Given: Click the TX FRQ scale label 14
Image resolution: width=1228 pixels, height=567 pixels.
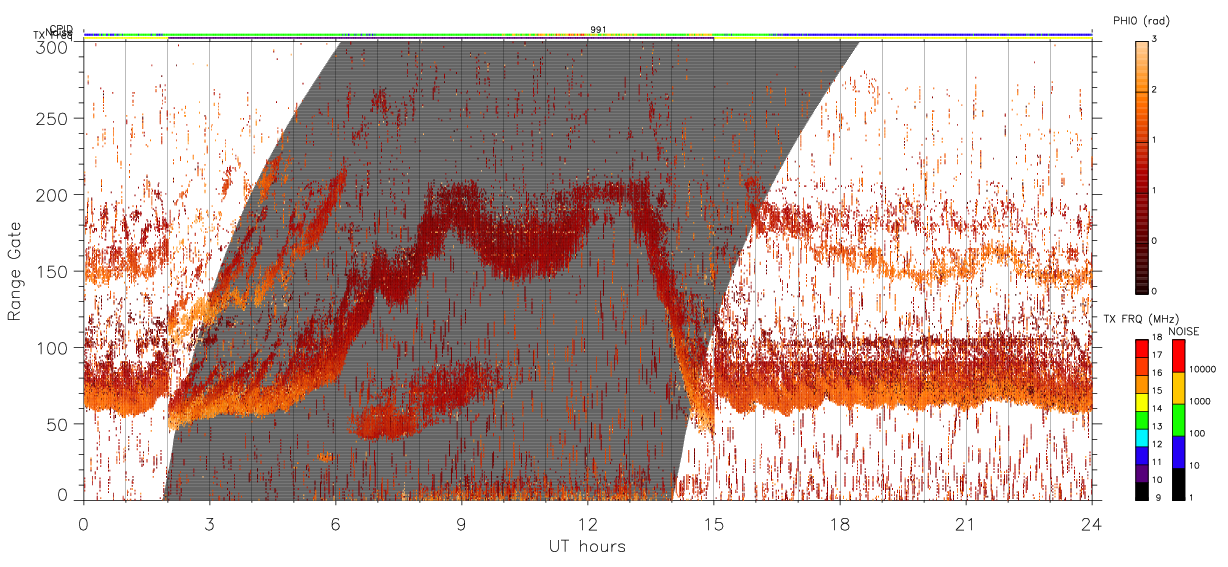Looking at the screenshot, I should coord(1158,408).
